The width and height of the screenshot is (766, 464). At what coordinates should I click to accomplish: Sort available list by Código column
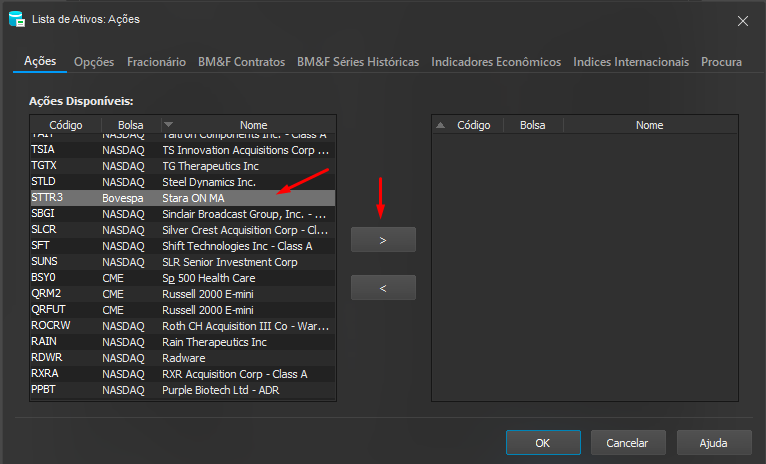[x=66, y=125]
